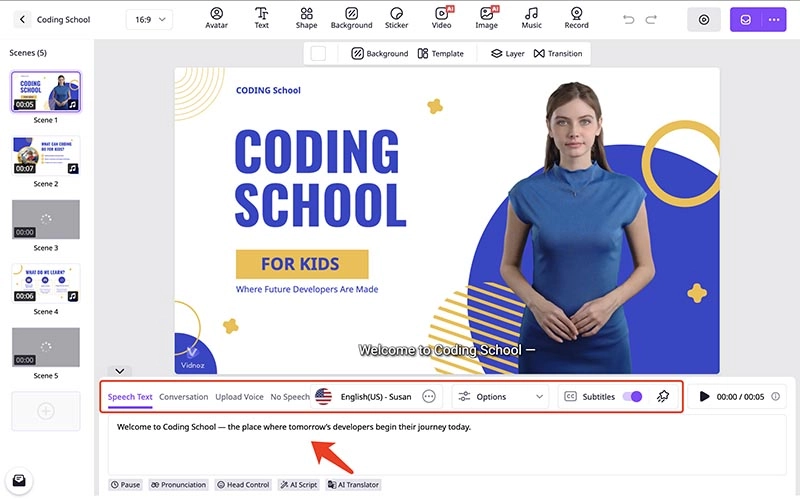800x500 pixels.
Task: Switch to the Upload Voice tab
Action: pos(239,397)
